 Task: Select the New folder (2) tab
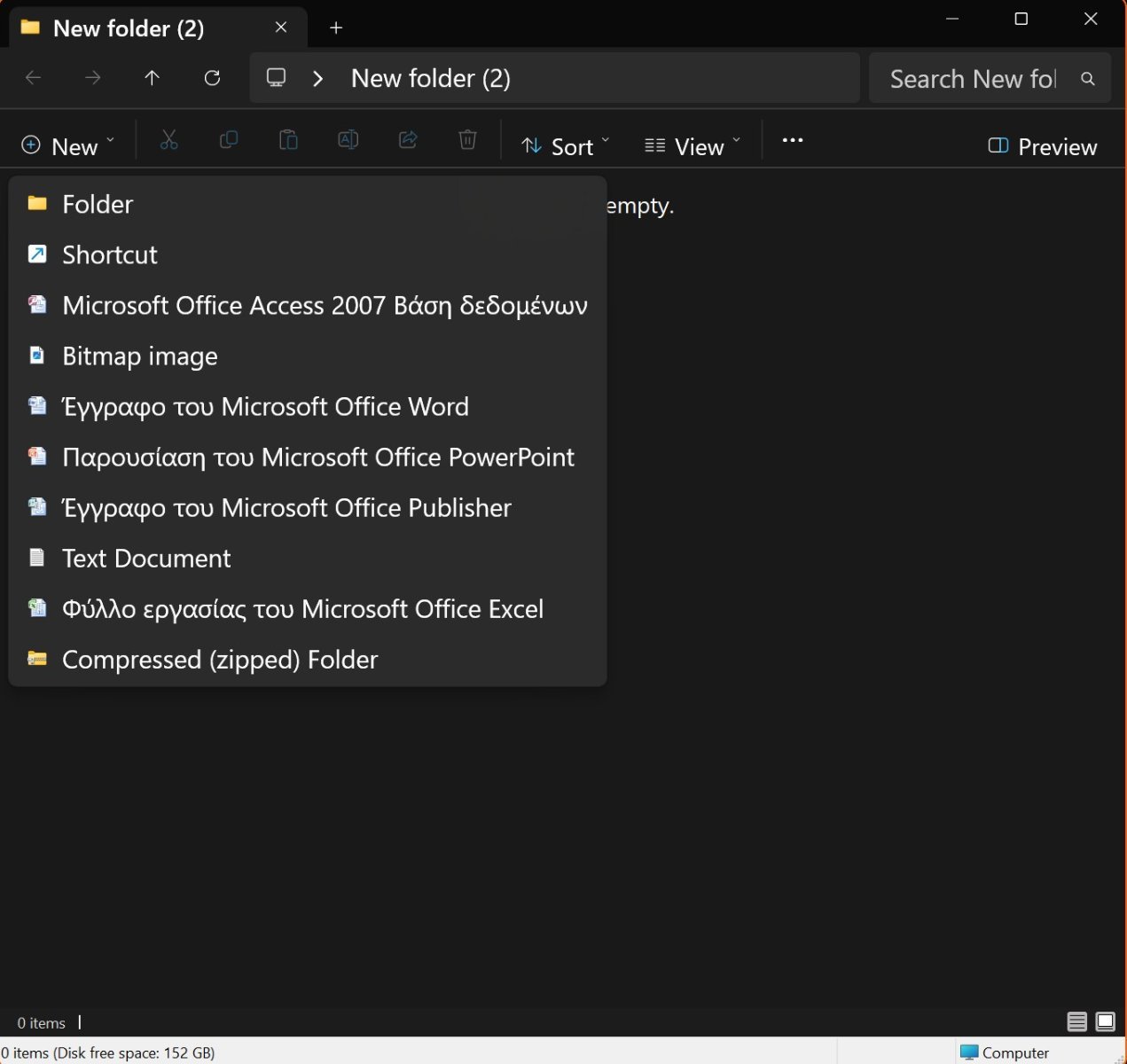click(x=158, y=27)
